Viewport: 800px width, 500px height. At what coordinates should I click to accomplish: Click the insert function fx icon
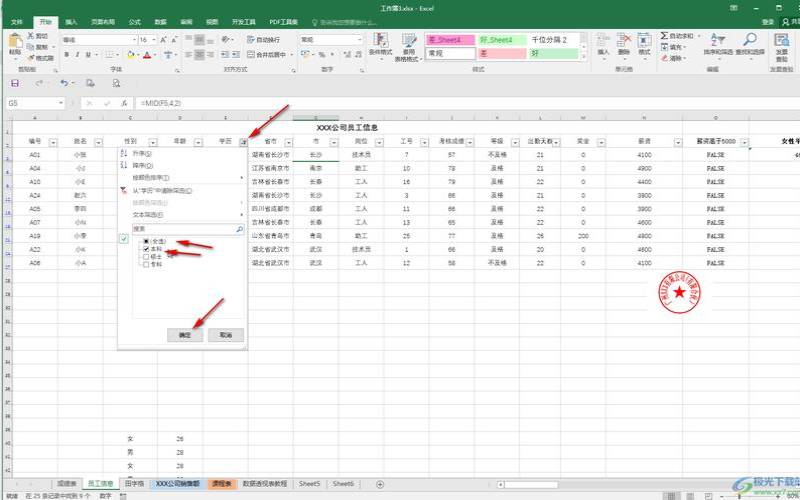124,103
